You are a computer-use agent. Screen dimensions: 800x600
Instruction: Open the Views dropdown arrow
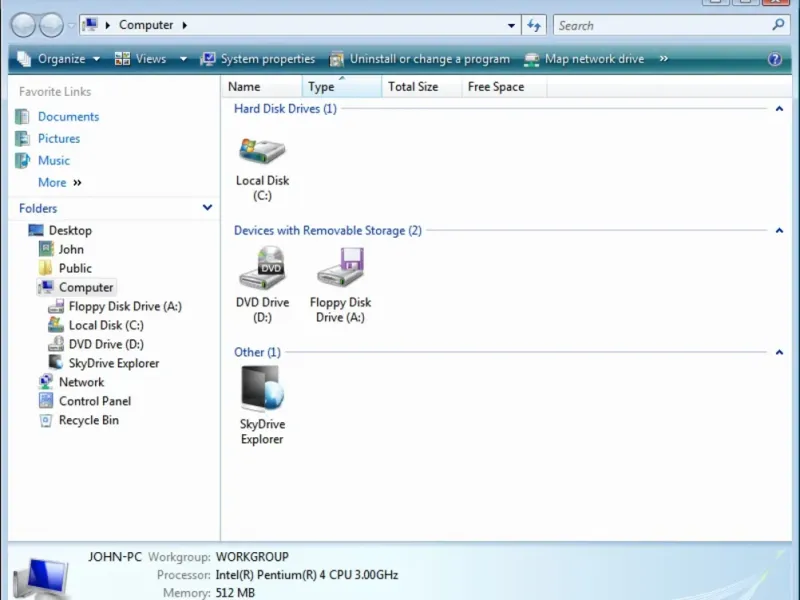click(x=183, y=59)
